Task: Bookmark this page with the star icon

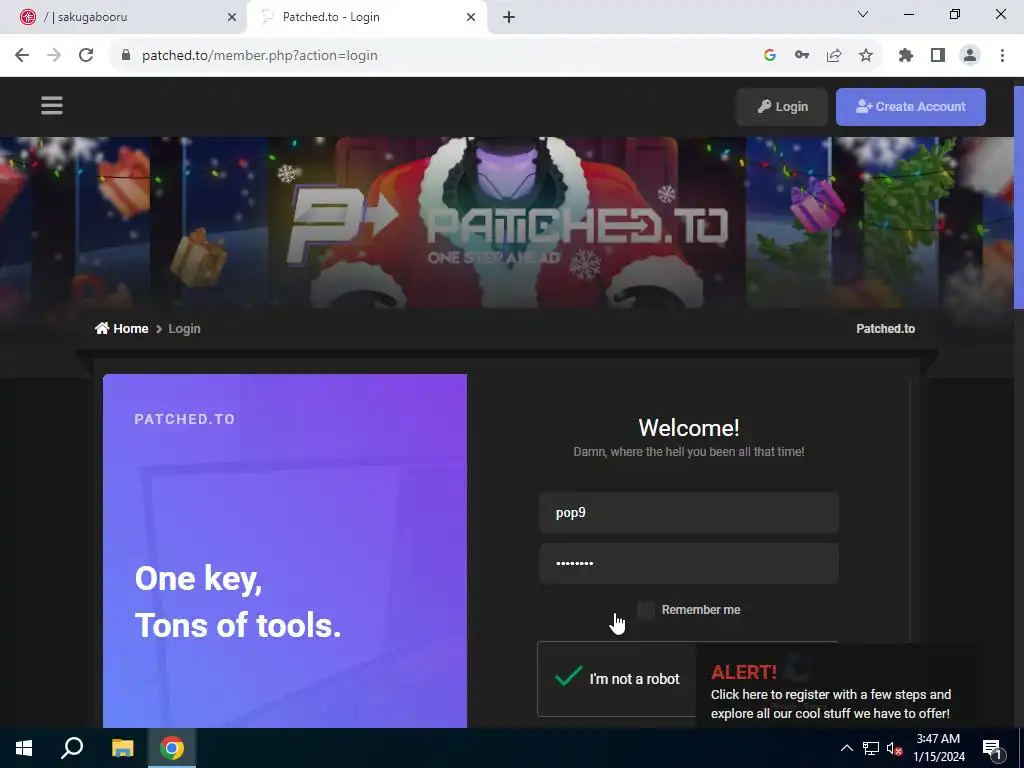Action: (866, 56)
